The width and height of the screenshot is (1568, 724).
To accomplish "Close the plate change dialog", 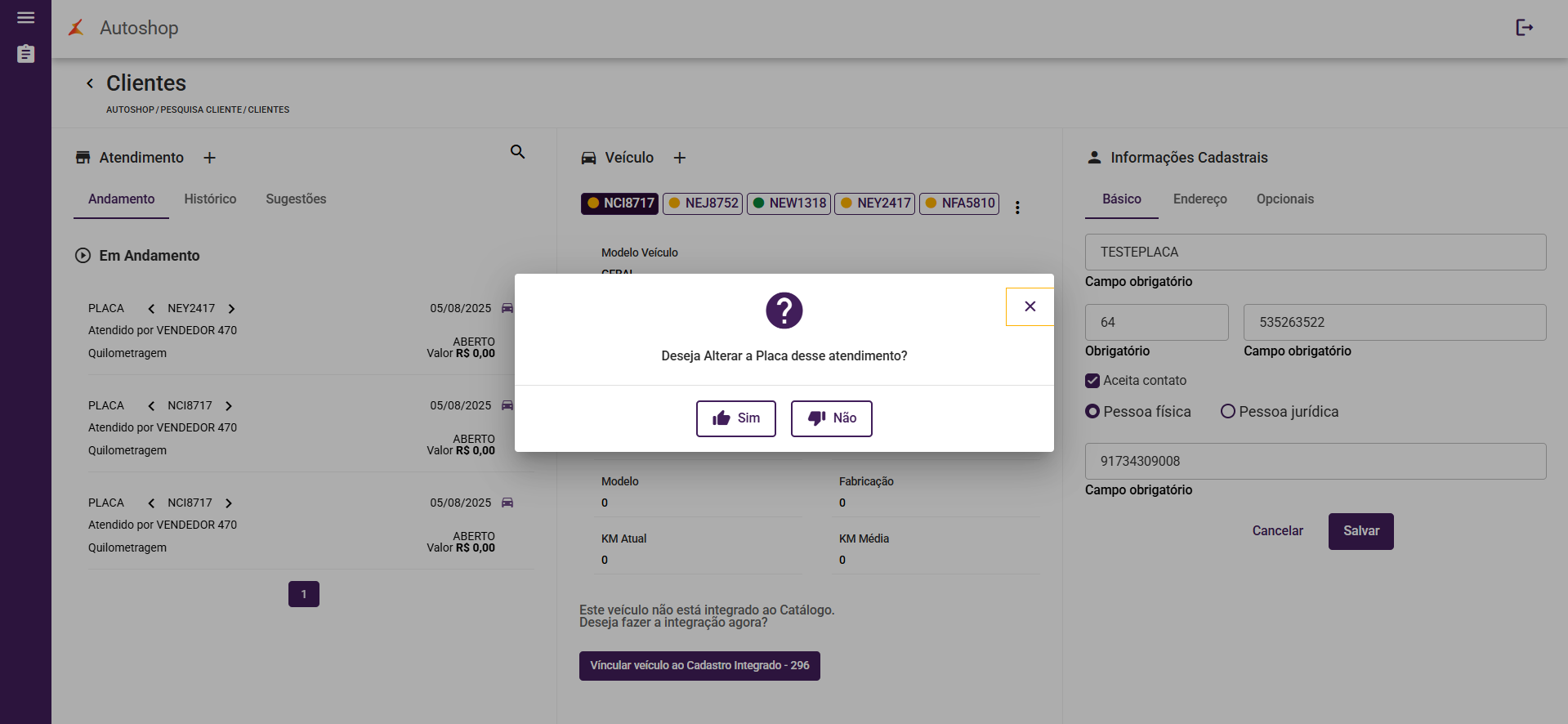I will pyautogui.click(x=1030, y=306).
